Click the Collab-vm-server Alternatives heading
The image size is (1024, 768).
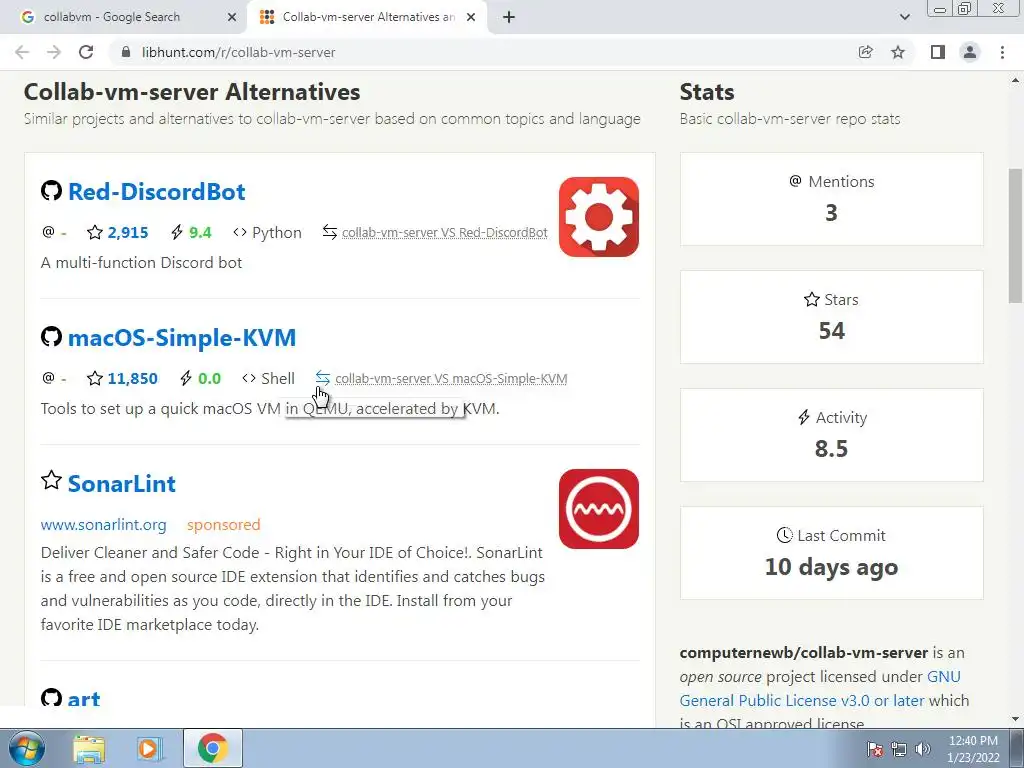tap(192, 91)
